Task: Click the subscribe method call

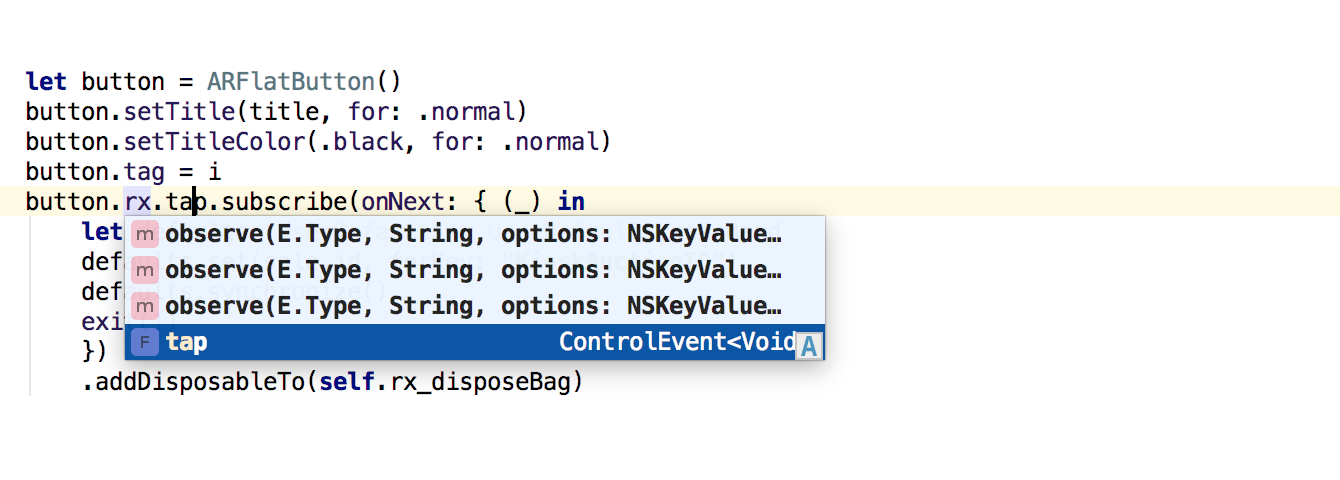Action: point(284,201)
